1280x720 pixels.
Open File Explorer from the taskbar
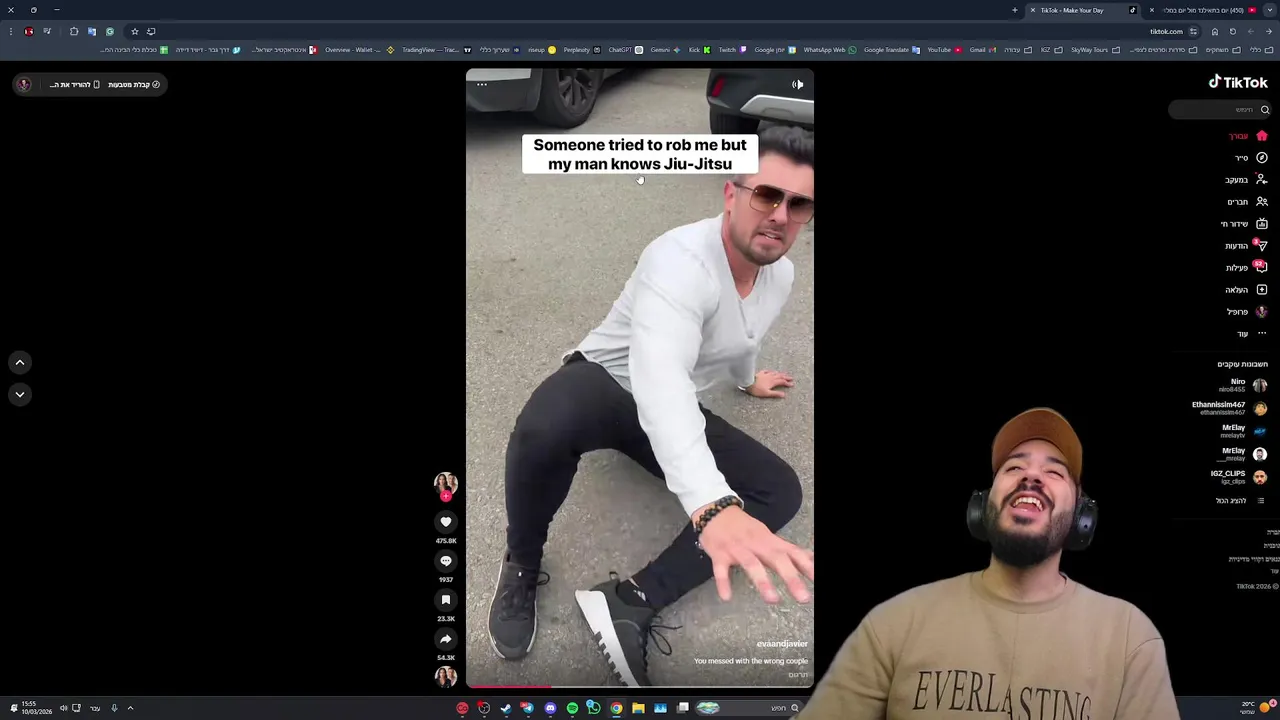coord(638,708)
